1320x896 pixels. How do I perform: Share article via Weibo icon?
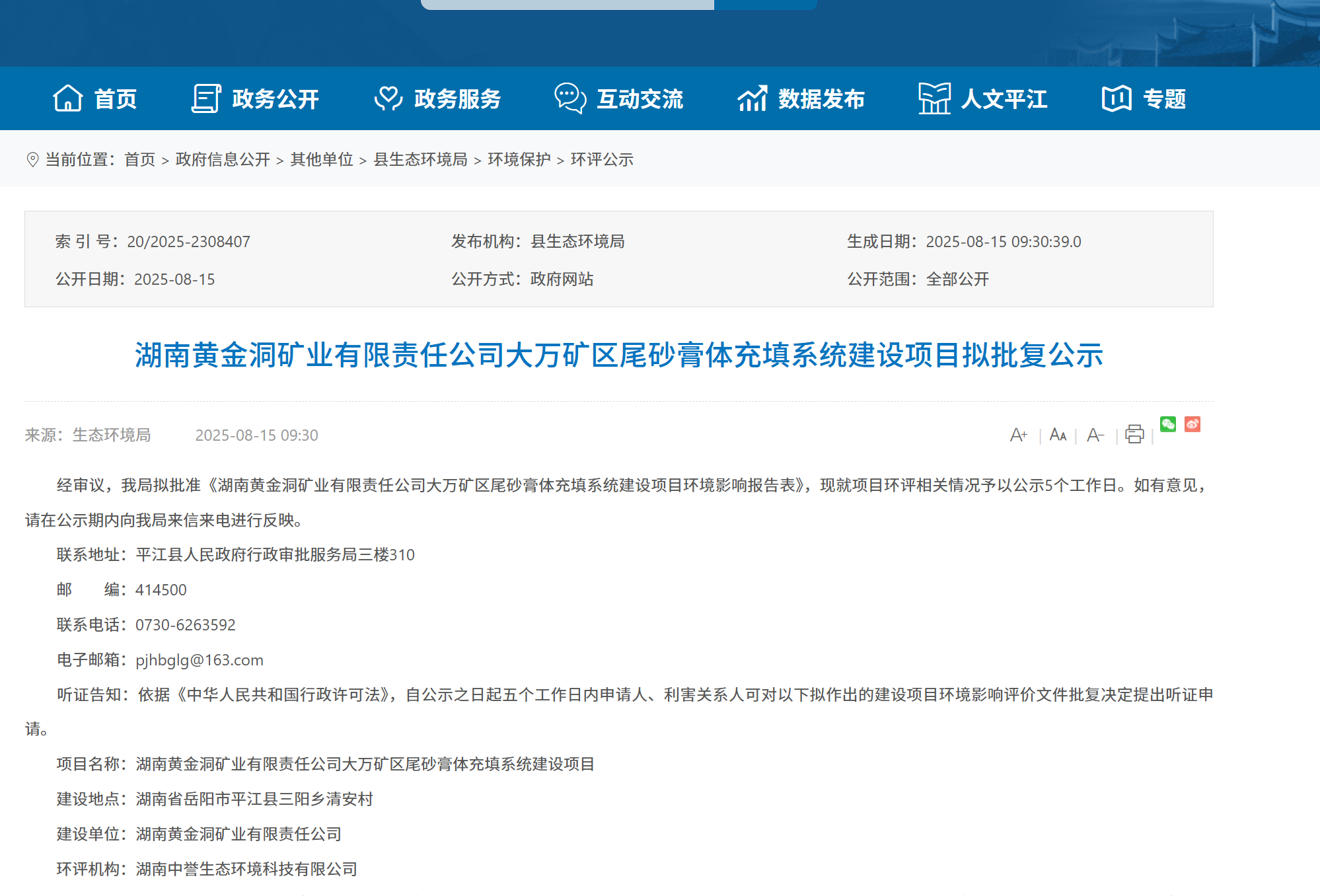click(1192, 424)
